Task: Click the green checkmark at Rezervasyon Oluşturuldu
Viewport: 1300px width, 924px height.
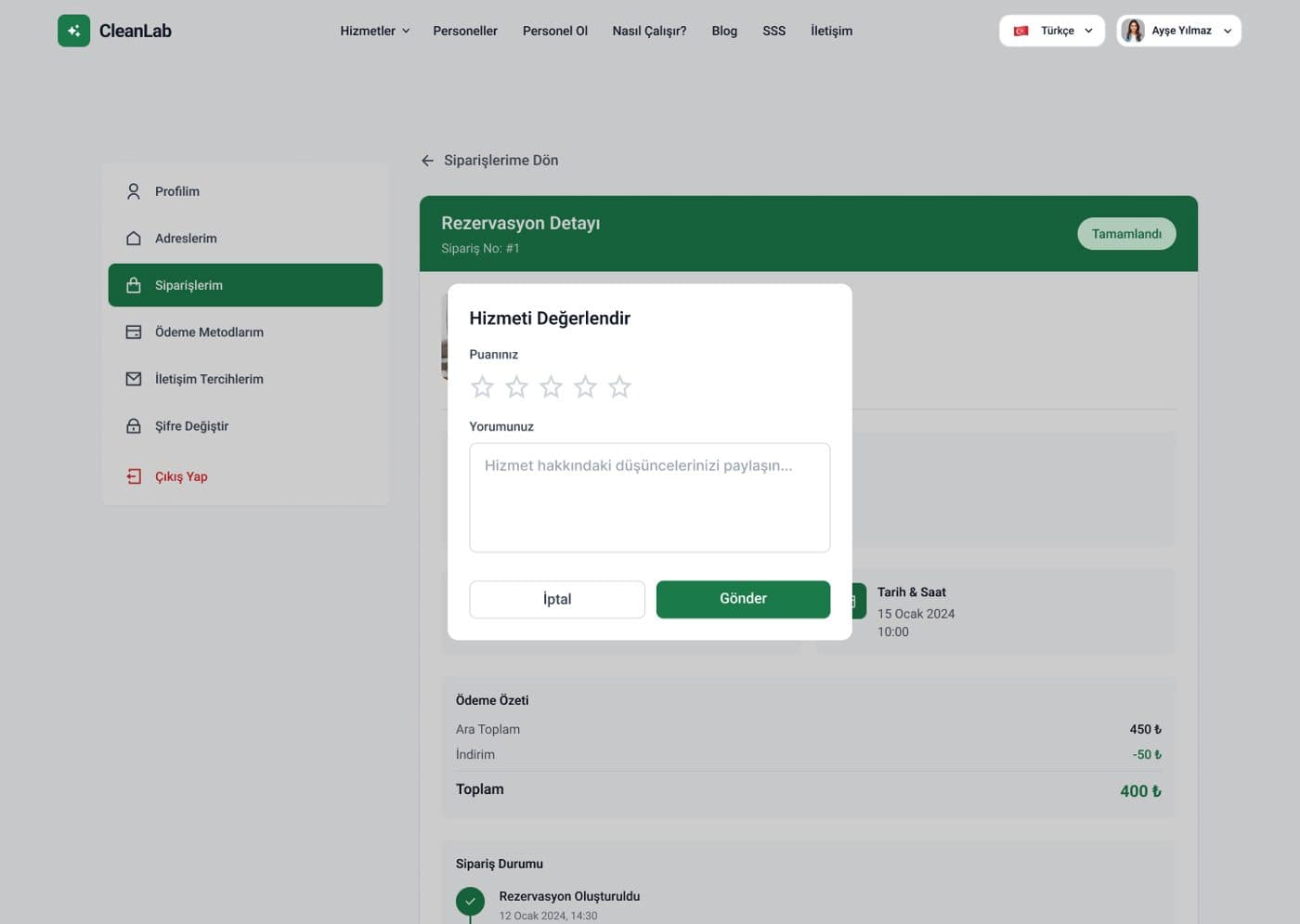Action: coord(470,902)
